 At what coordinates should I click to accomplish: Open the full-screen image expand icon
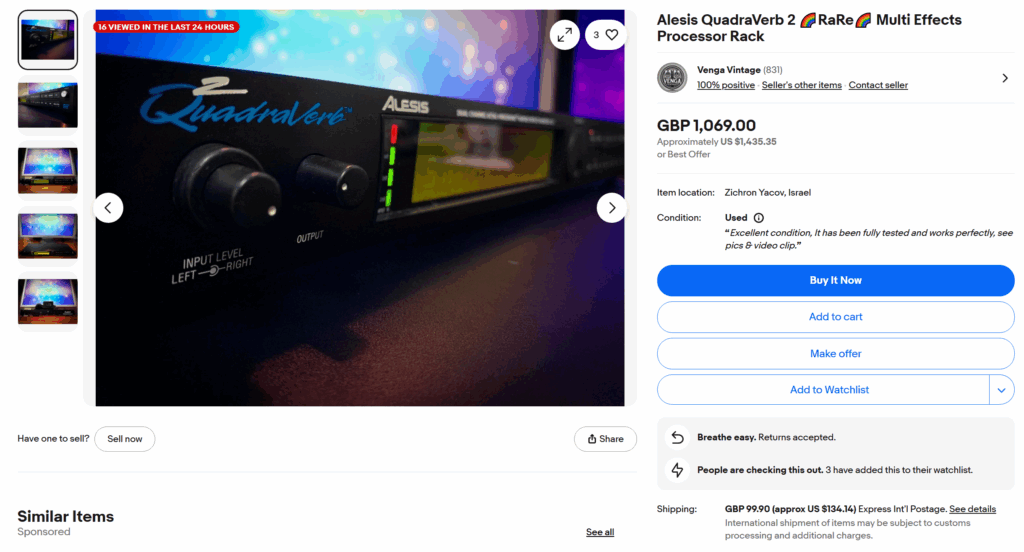pyautogui.click(x=564, y=35)
